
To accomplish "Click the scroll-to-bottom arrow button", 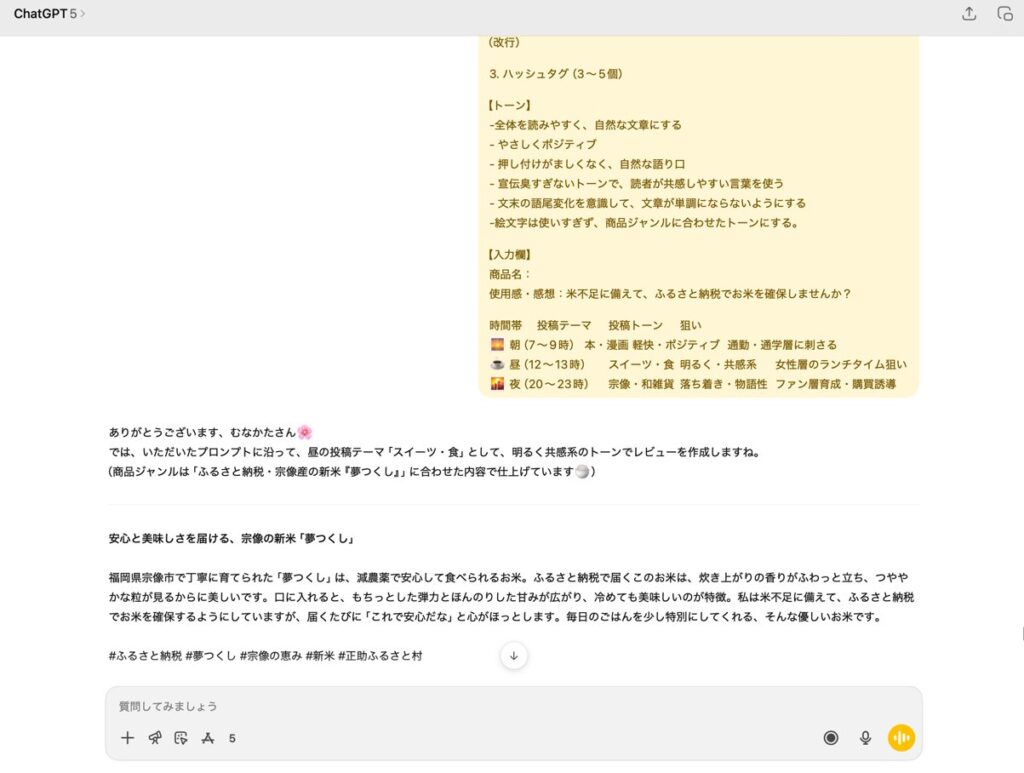I will [x=514, y=655].
